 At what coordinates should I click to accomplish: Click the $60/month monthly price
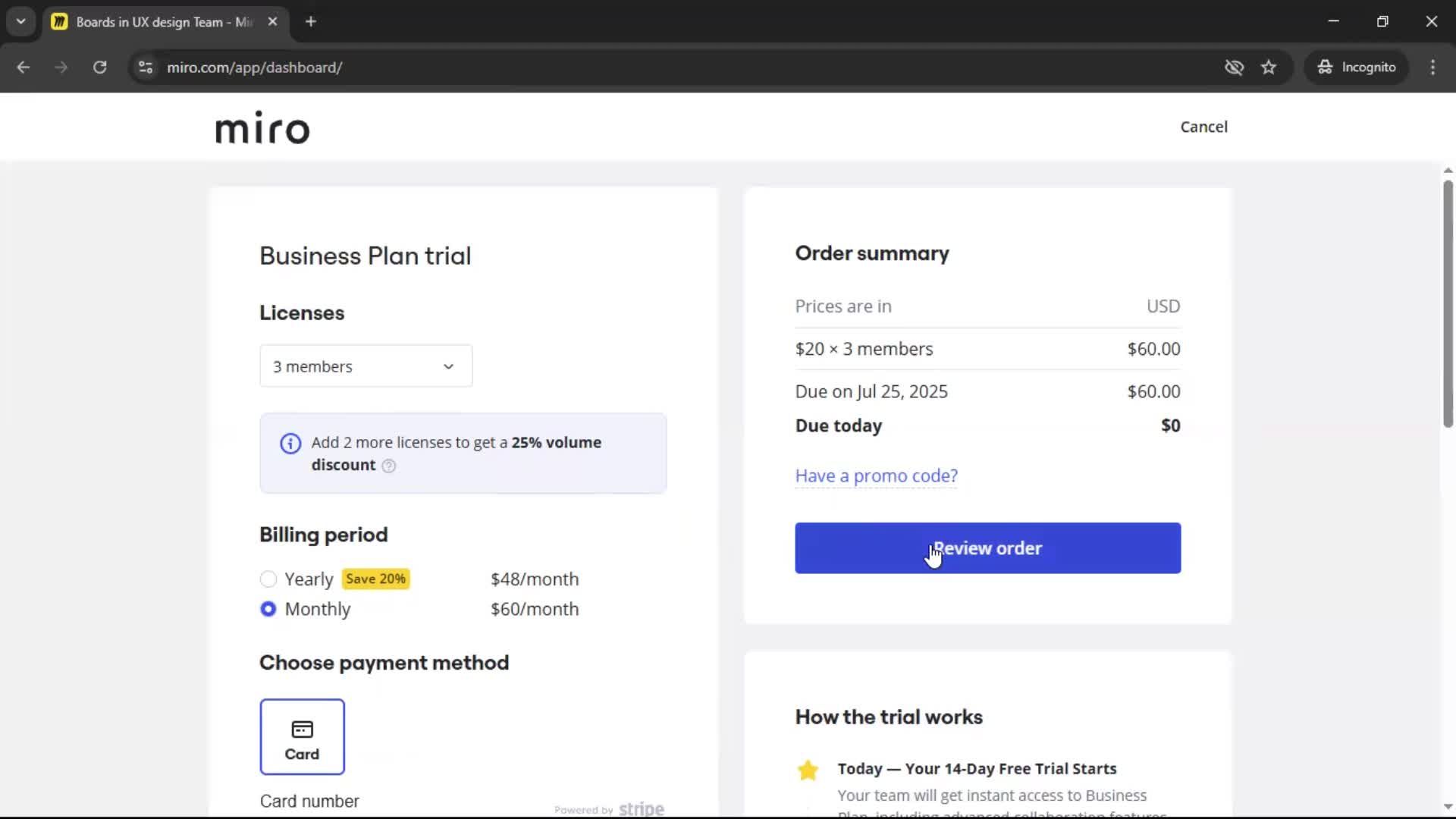coord(535,609)
